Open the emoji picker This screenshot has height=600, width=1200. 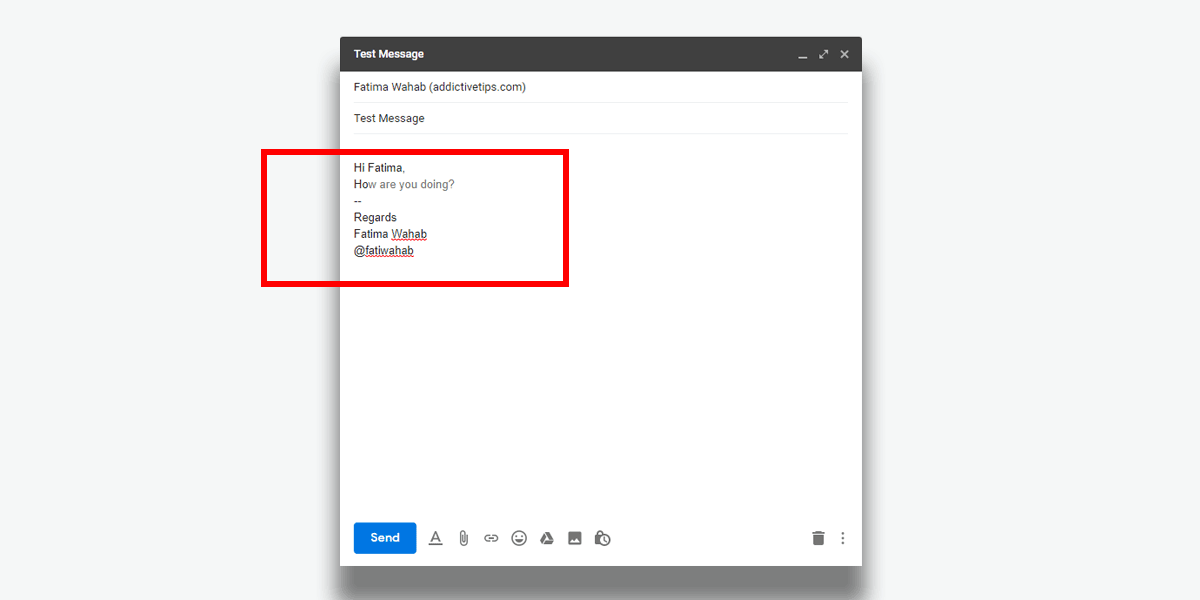pyautogui.click(x=519, y=538)
